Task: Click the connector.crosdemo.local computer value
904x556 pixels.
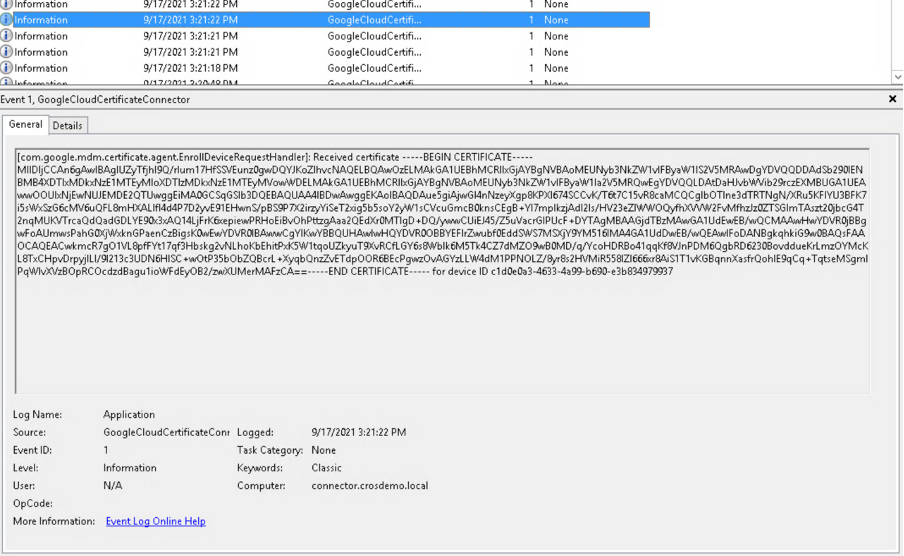Action: (x=369, y=486)
